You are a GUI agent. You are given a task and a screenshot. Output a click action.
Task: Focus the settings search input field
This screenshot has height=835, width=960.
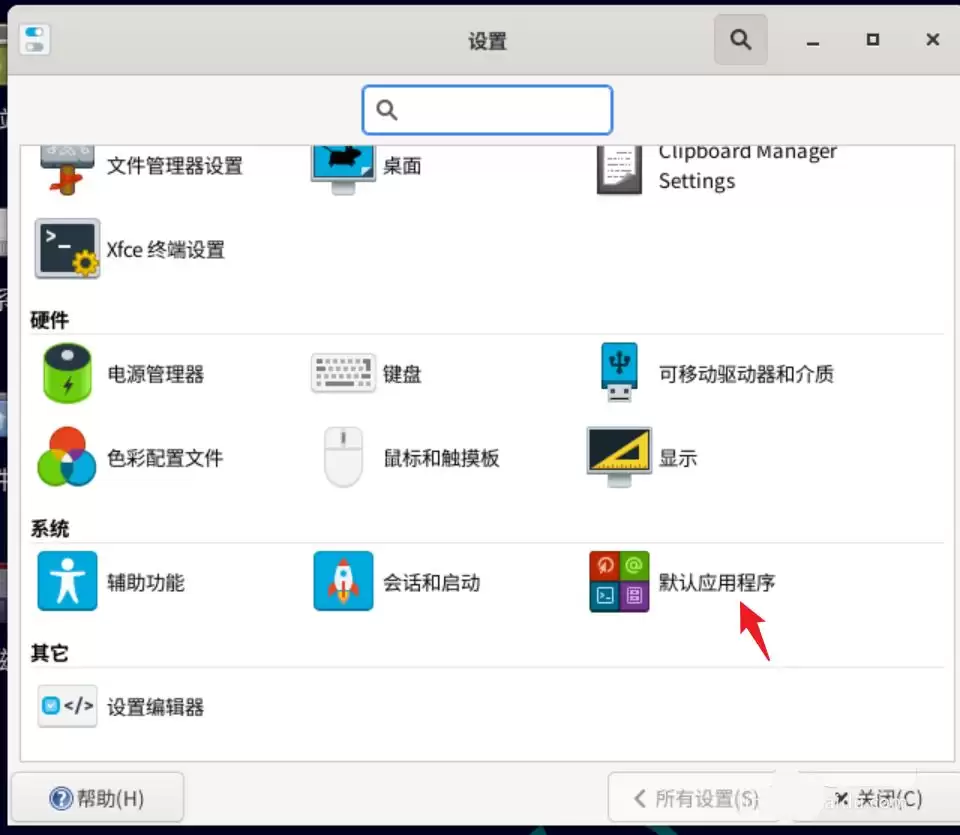point(487,110)
